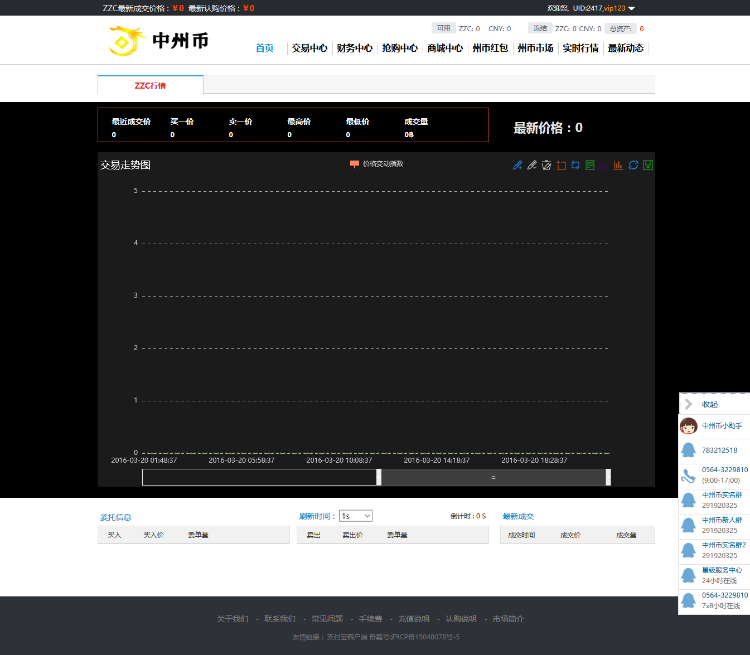Click the 可用 balance label
Image resolution: width=750 pixels, height=655 pixels.
(x=443, y=28)
